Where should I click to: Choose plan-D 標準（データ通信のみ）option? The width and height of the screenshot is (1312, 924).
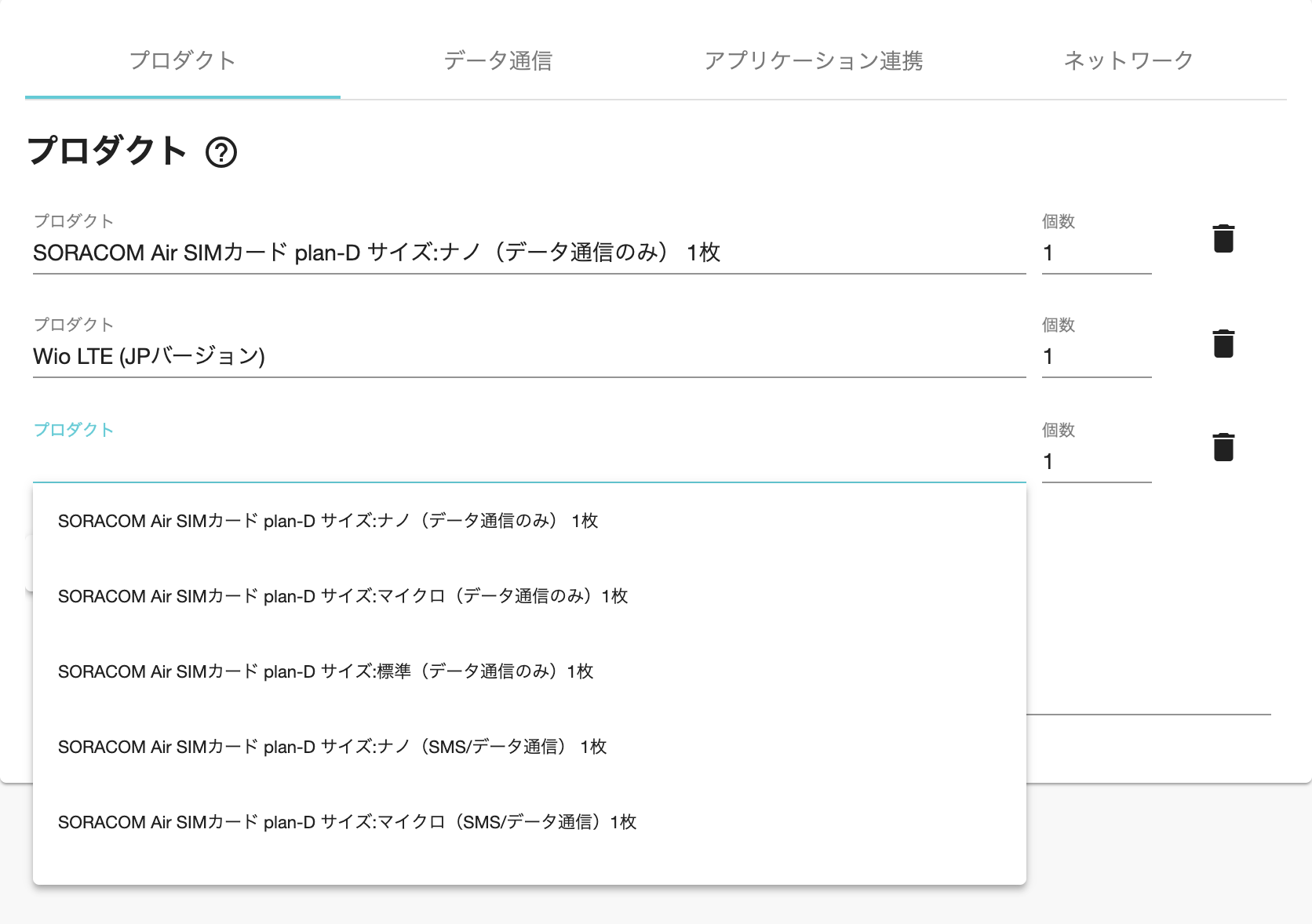[x=530, y=671]
